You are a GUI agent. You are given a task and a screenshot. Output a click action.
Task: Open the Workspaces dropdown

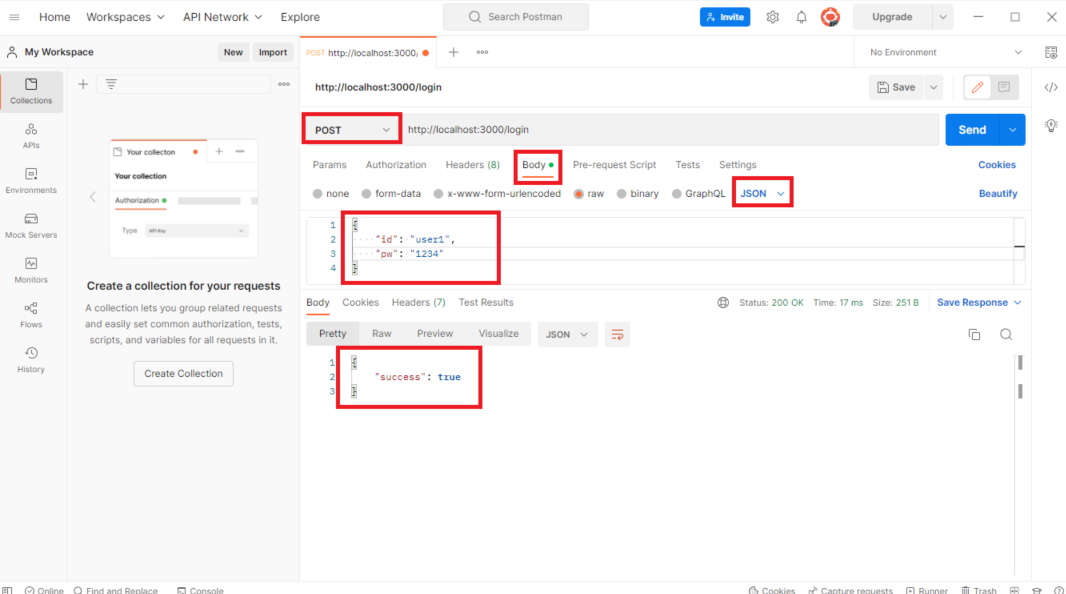click(x=125, y=17)
